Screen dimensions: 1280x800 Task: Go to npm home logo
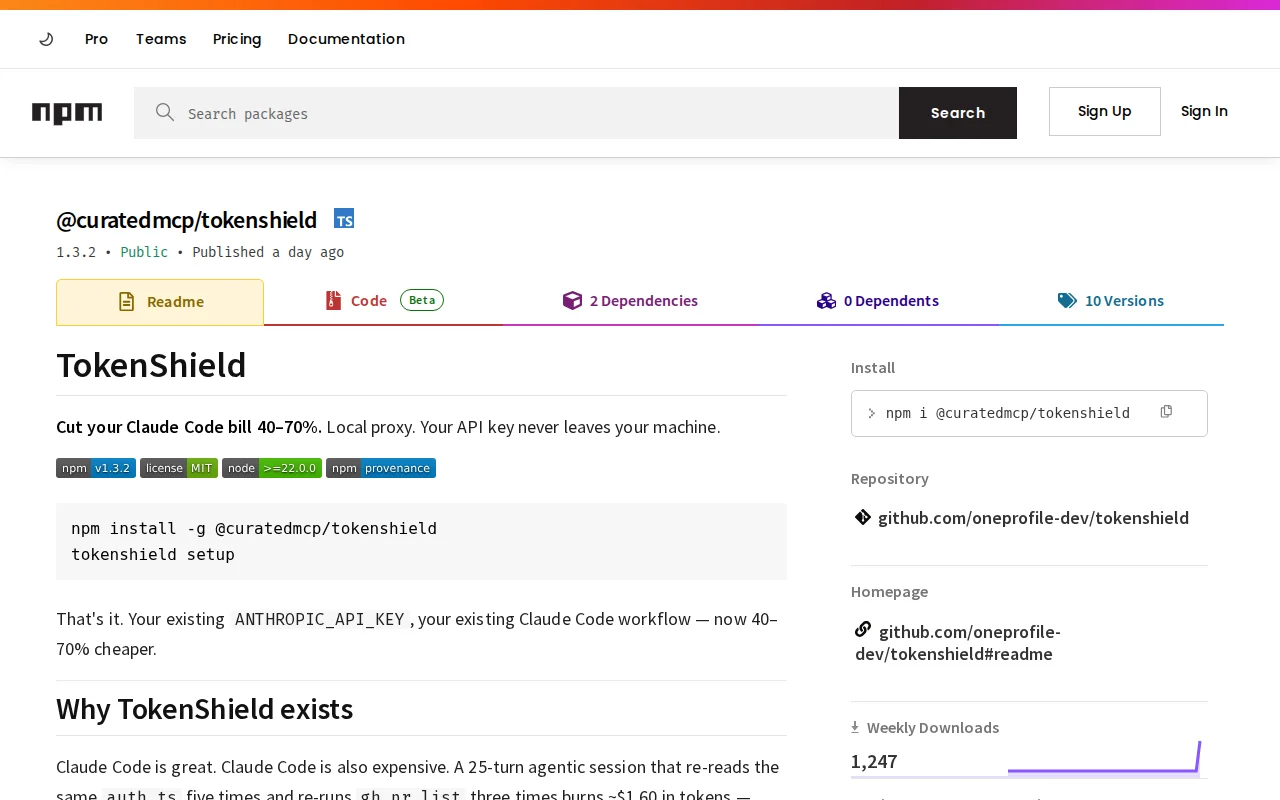click(67, 113)
